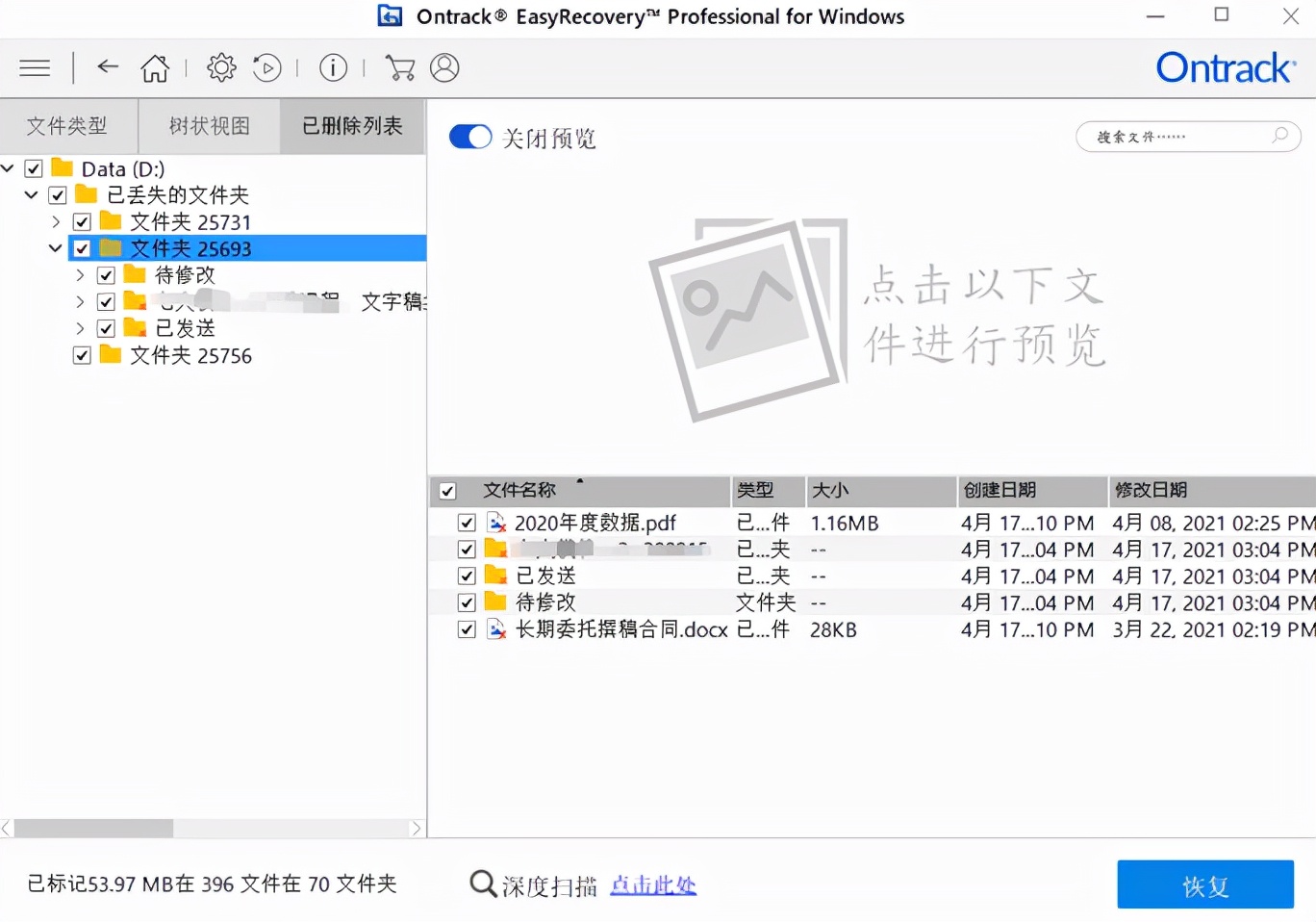
Task: Toggle the 关闭预览 preview switch
Action: click(x=470, y=137)
